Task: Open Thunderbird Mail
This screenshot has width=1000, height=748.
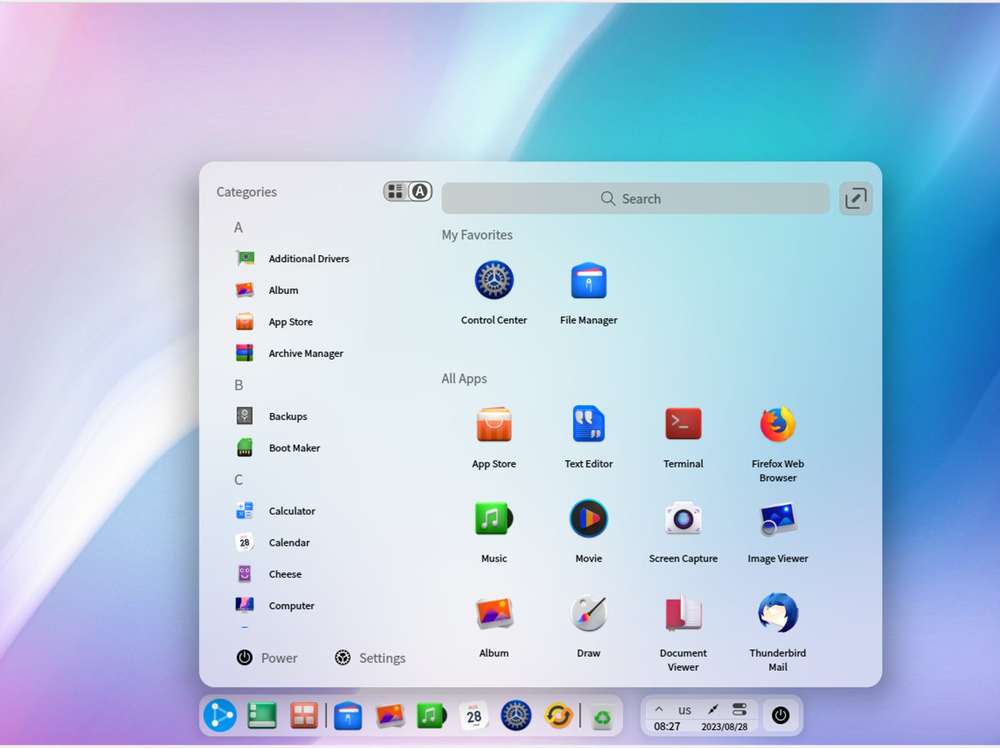Action: [x=777, y=614]
